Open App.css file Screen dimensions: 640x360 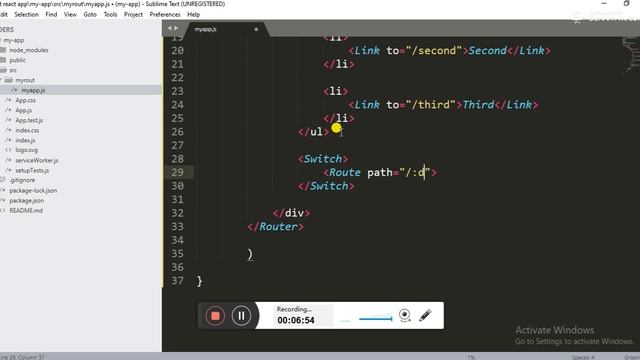(25, 100)
